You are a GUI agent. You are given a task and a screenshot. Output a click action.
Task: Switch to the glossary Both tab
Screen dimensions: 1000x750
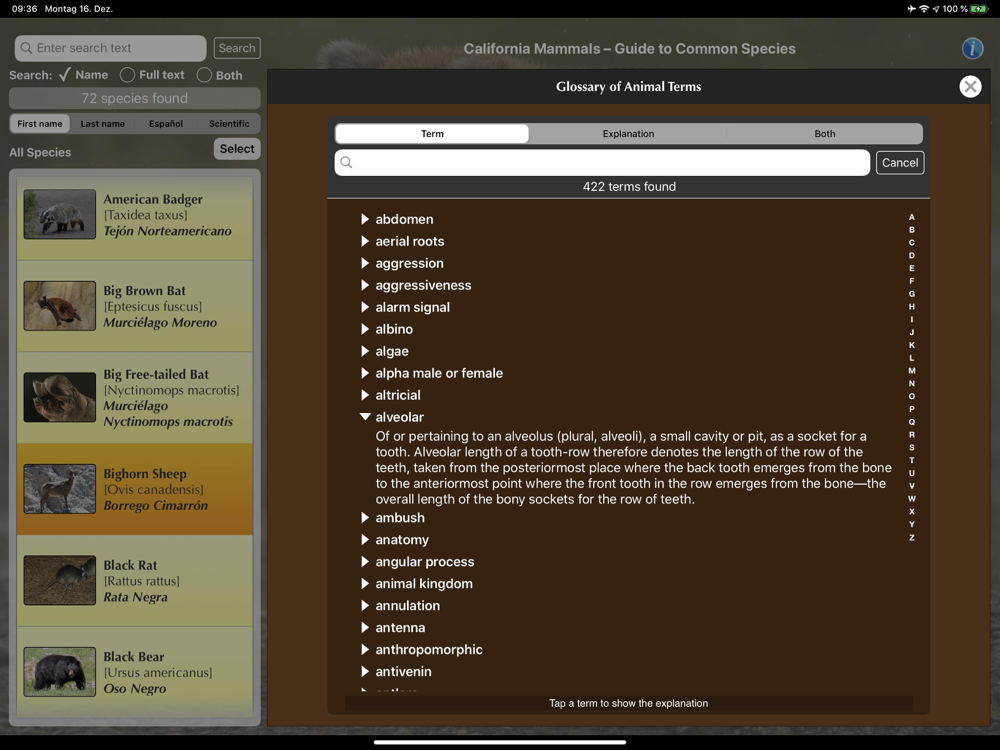coord(824,133)
